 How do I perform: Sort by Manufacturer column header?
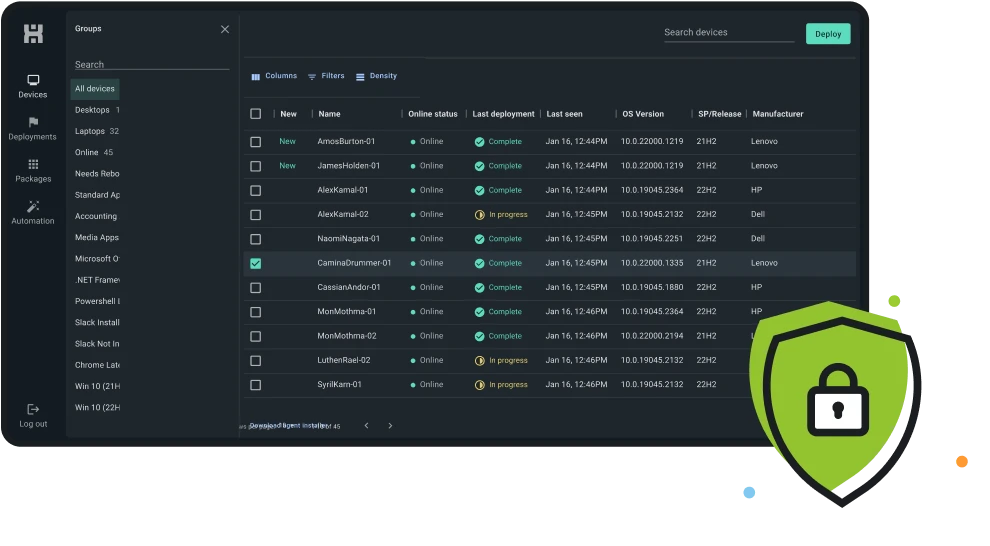click(x=778, y=114)
